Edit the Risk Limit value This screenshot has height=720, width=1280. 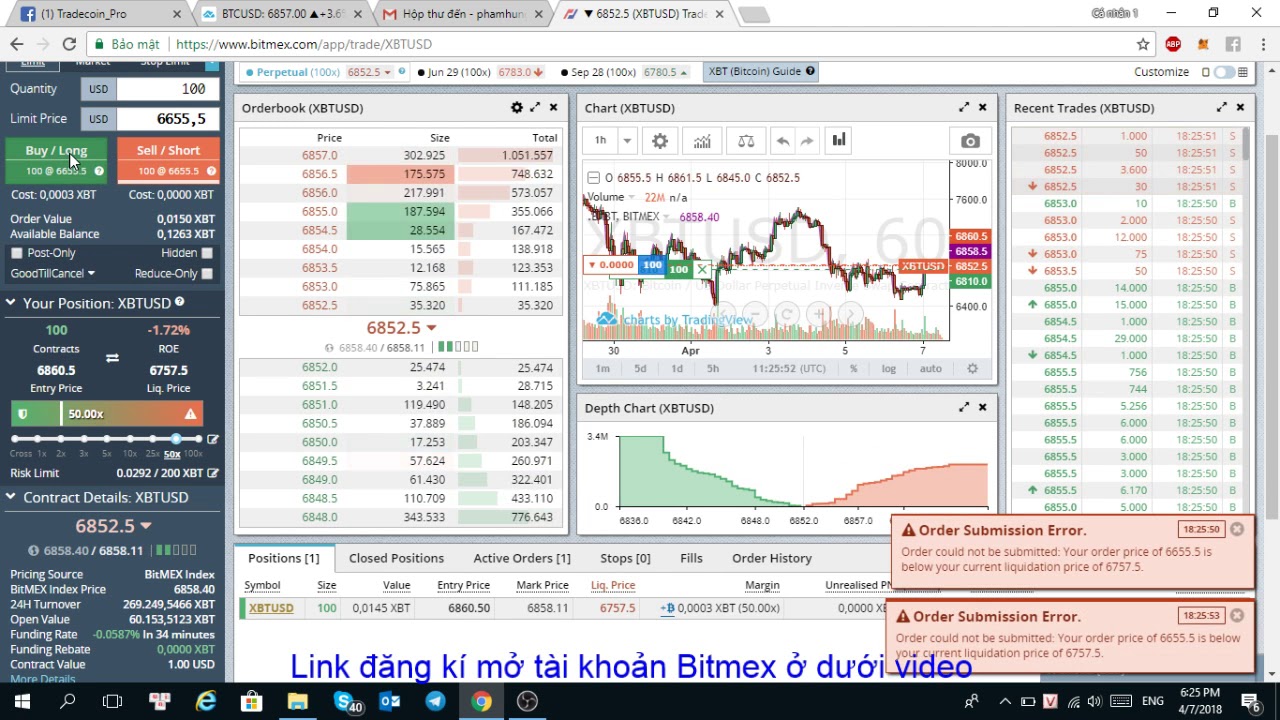(x=212, y=473)
